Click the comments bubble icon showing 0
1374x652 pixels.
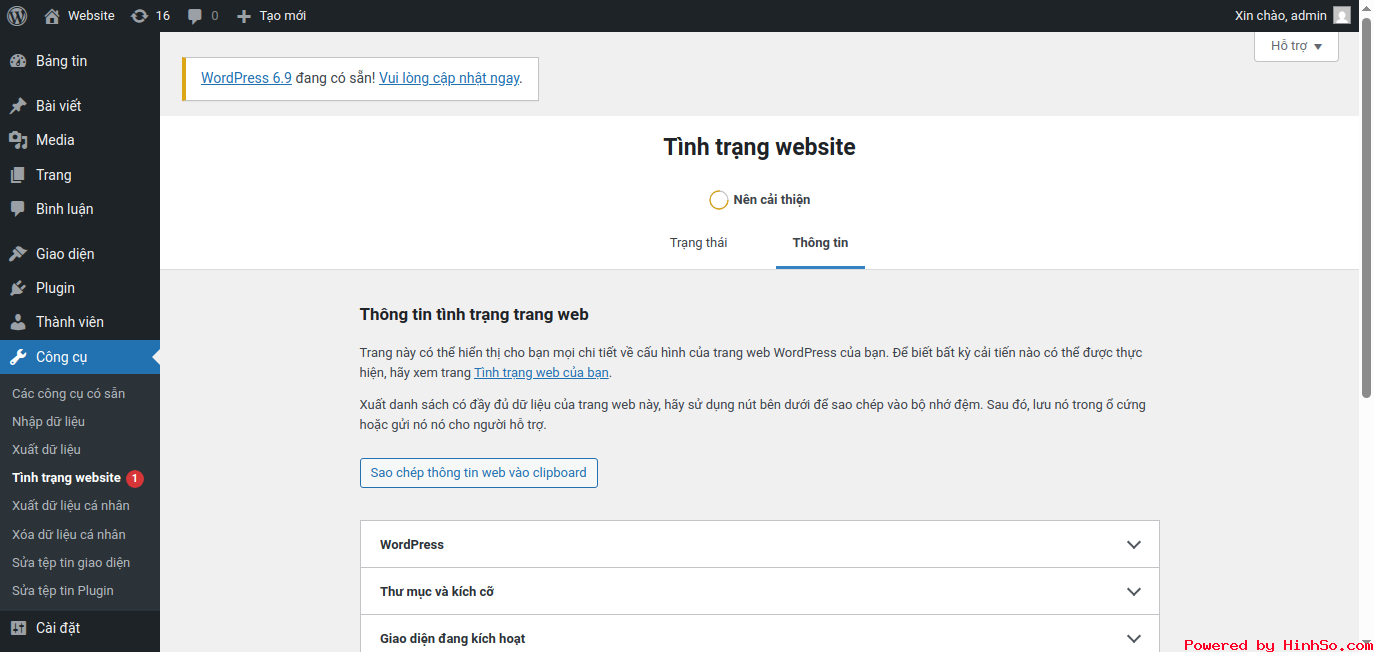pos(196,15)
